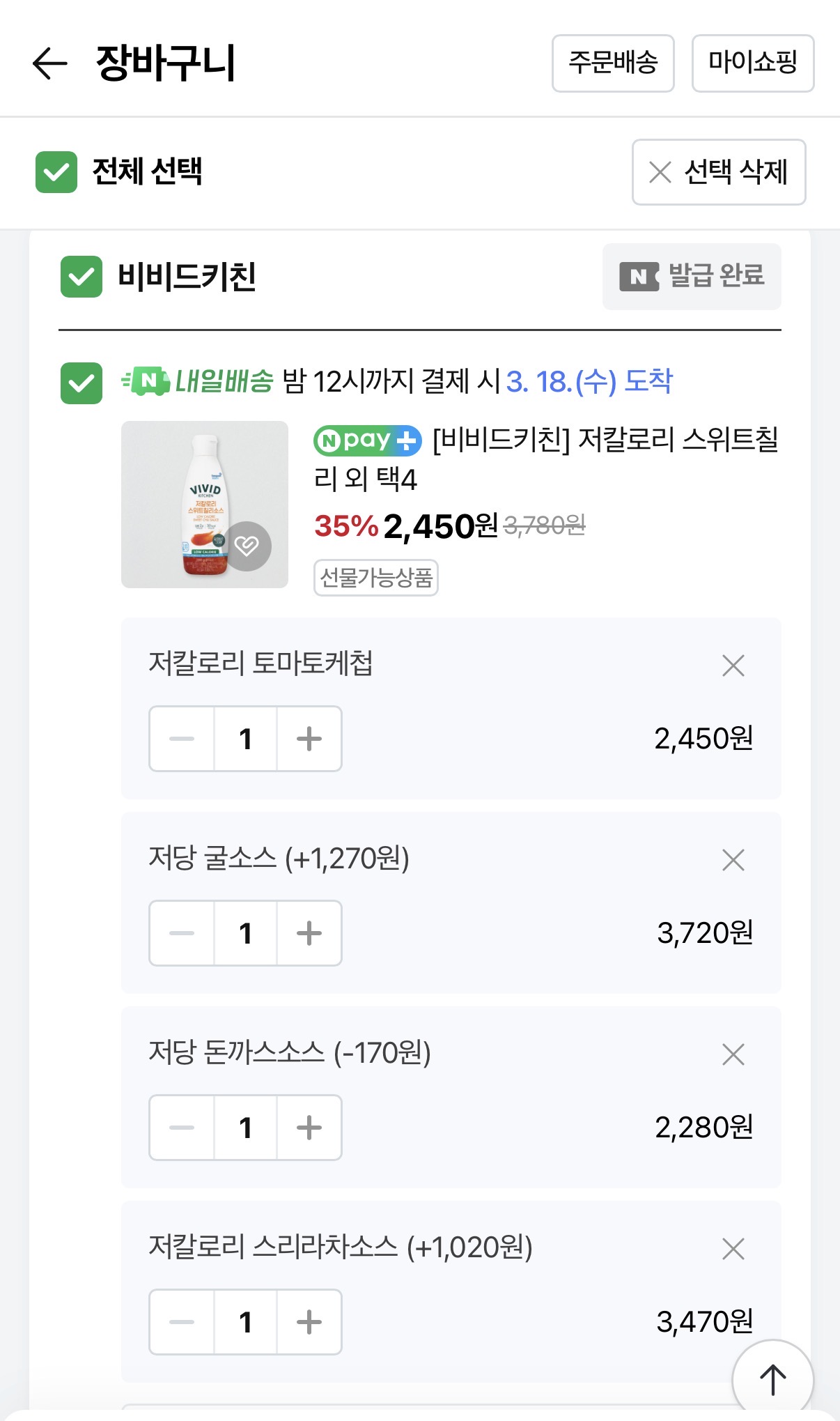Image resolution: width=840 pixels, height=1421 pixels.
Task: Increase quantity of 저칼로리 스리라차소스
Action: click(x=309, y=1322)
